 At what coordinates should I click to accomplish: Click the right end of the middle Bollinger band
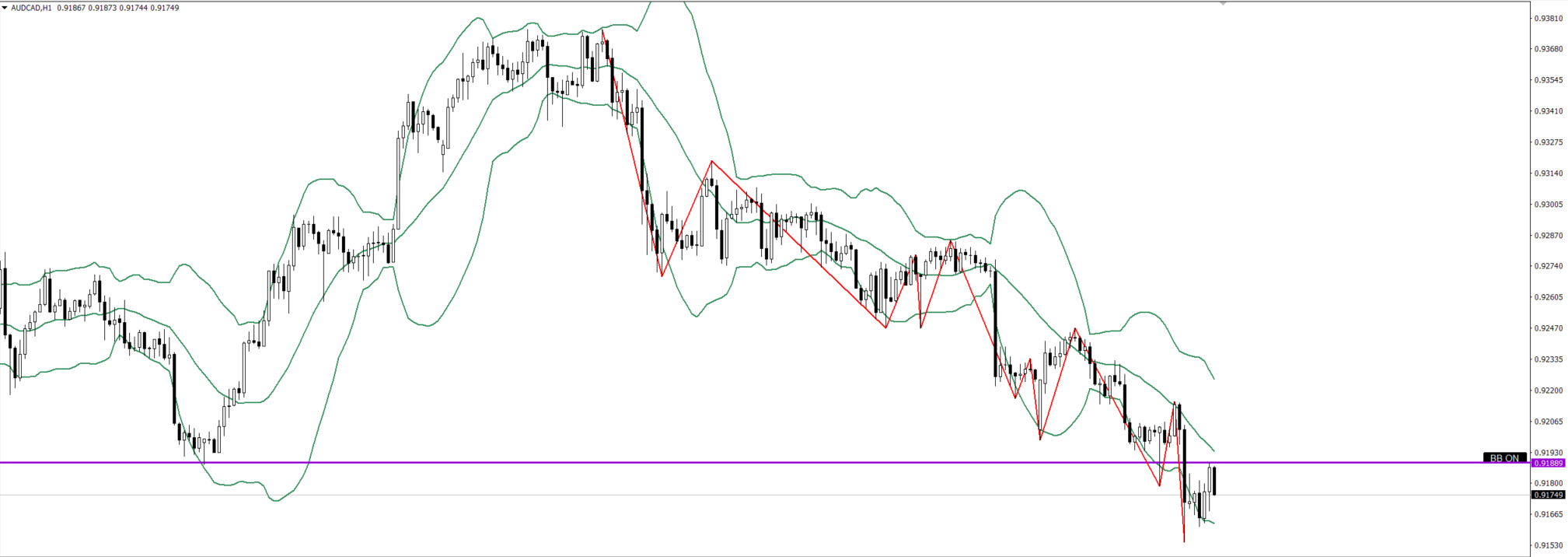coord(1214,450)
